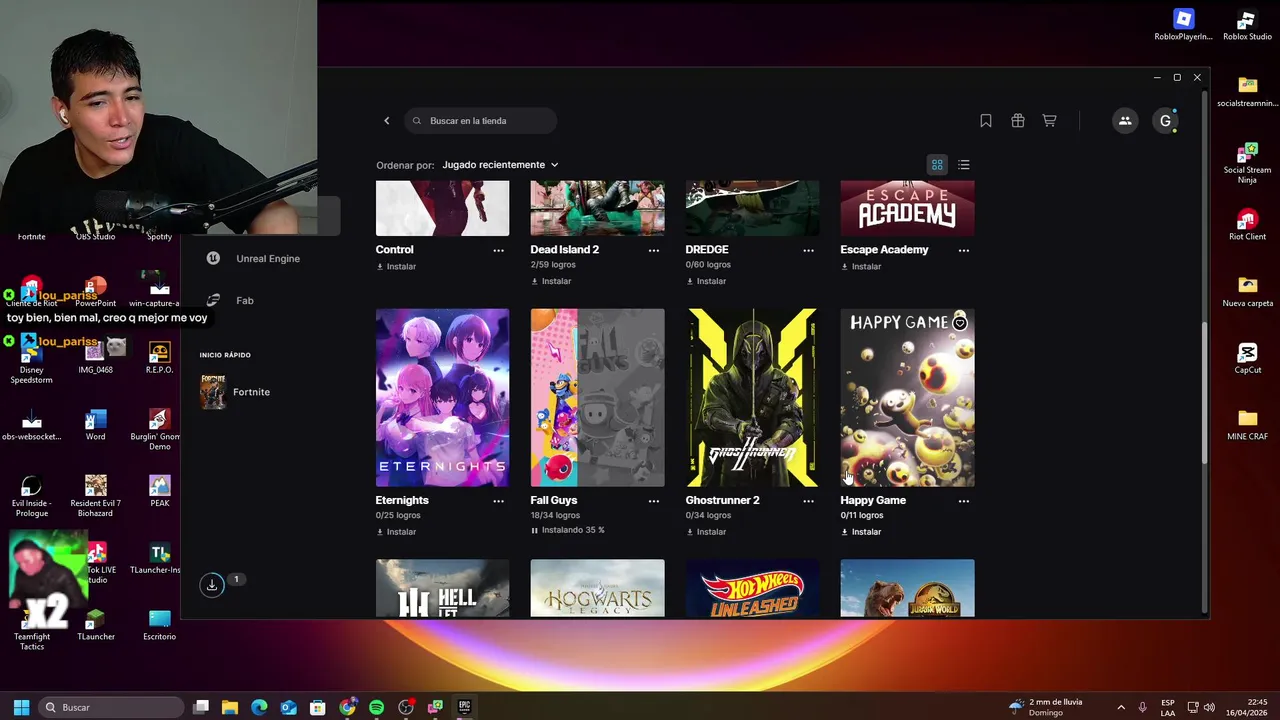The height and width of the screenshot is (720, 1280).
Task: Open Microsoft Edge on taskbar
Action: pyautogui.click(x=259, y=707)
